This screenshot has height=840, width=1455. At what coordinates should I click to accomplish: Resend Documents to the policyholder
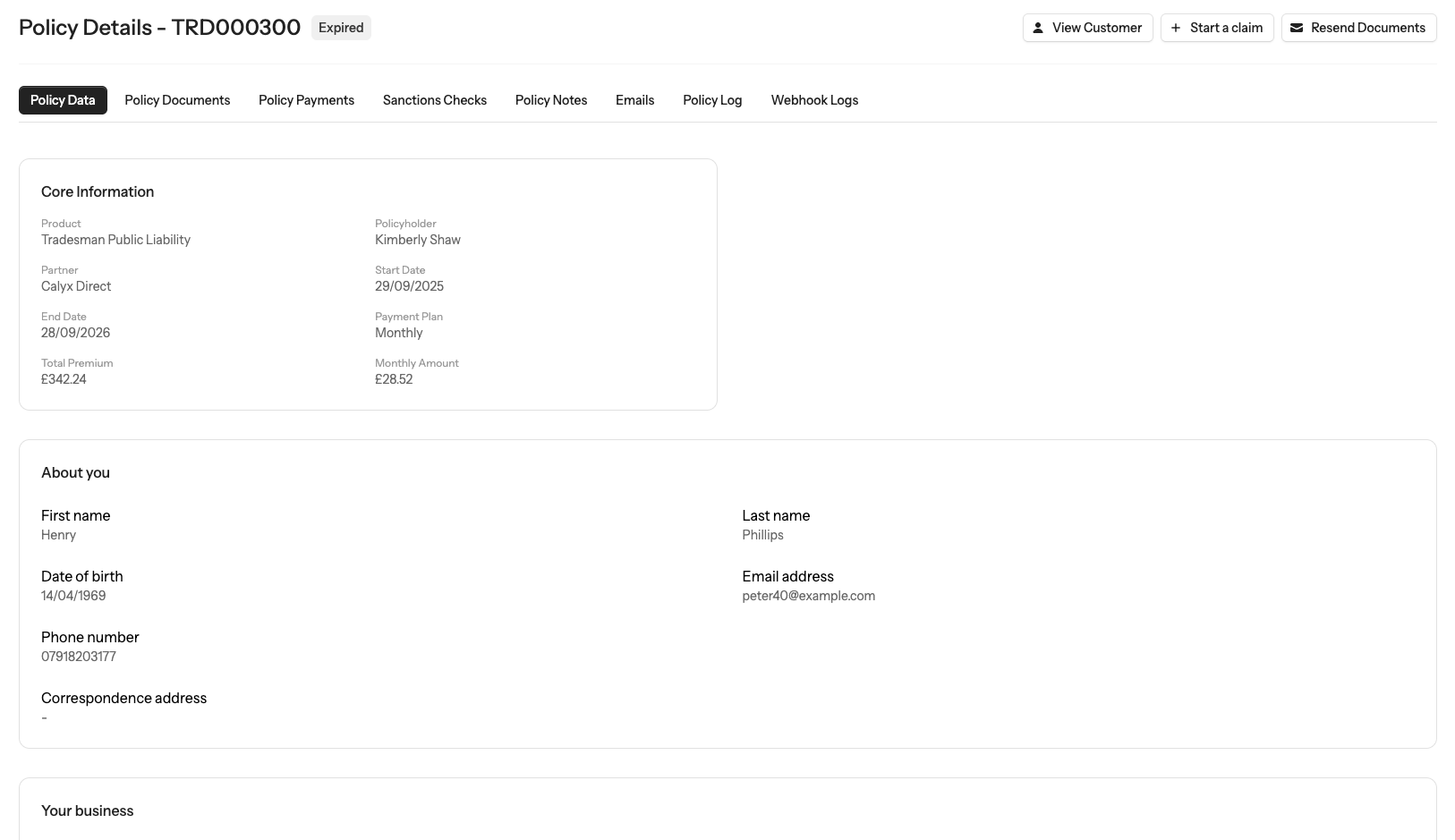tap(1358, 28)
